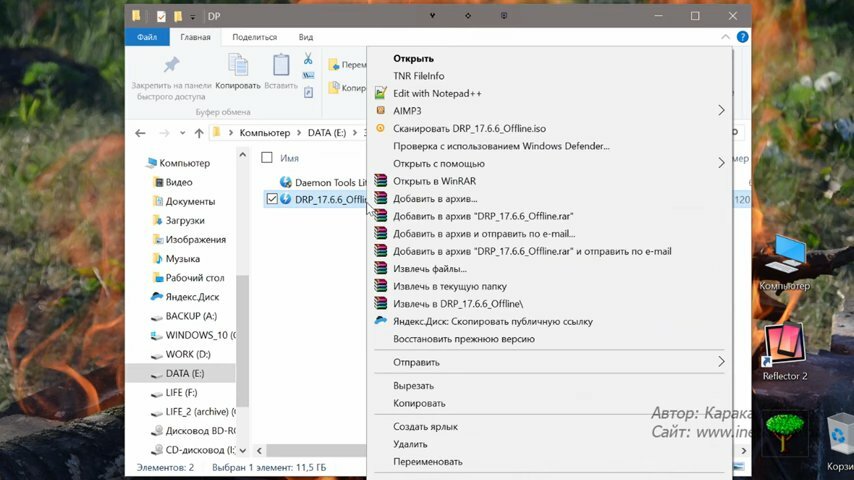Expand the Компьютер breadcrumb chevron
Screen dimensions: 854x480
point(299,132)
